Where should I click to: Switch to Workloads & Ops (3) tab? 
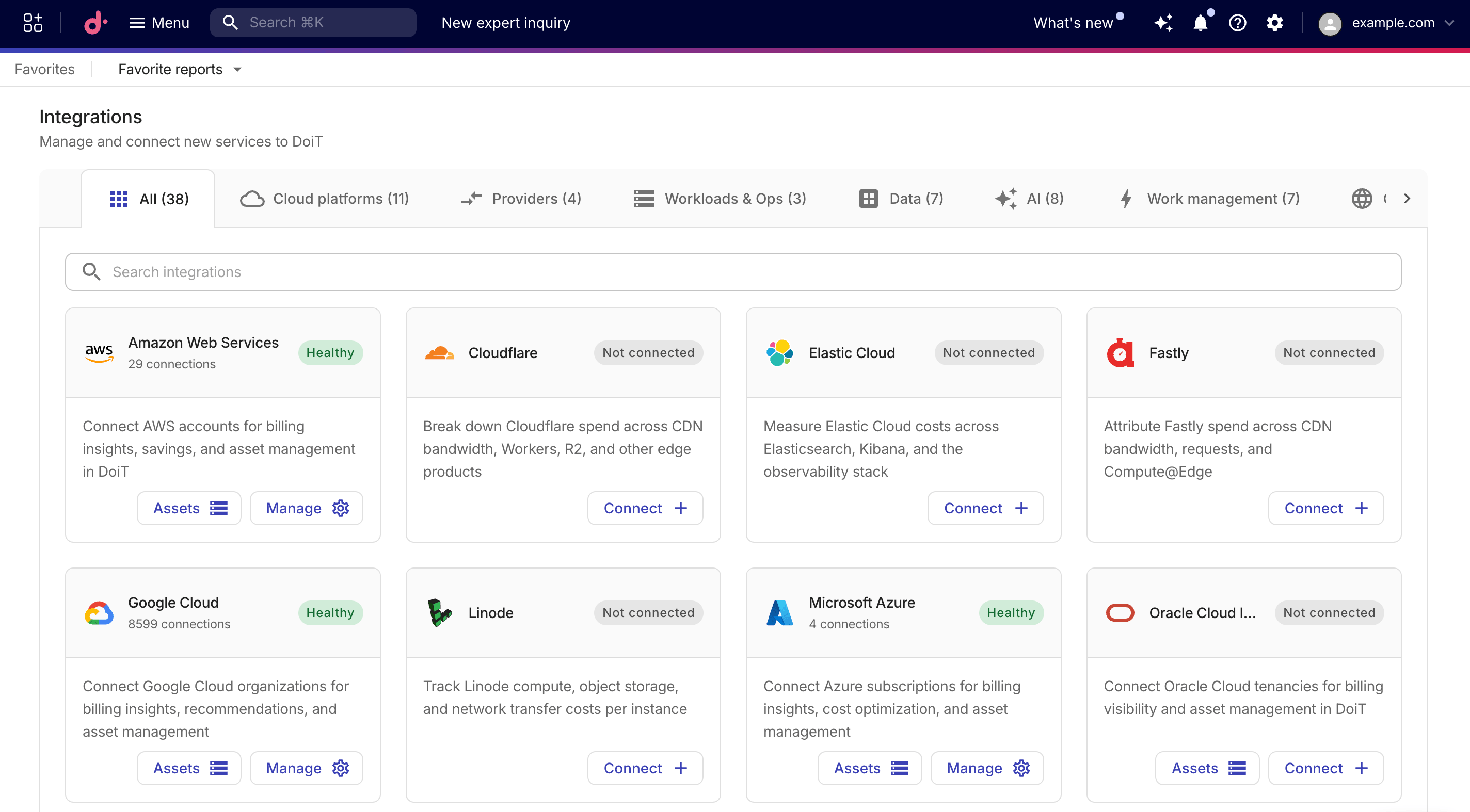point(720,199)
